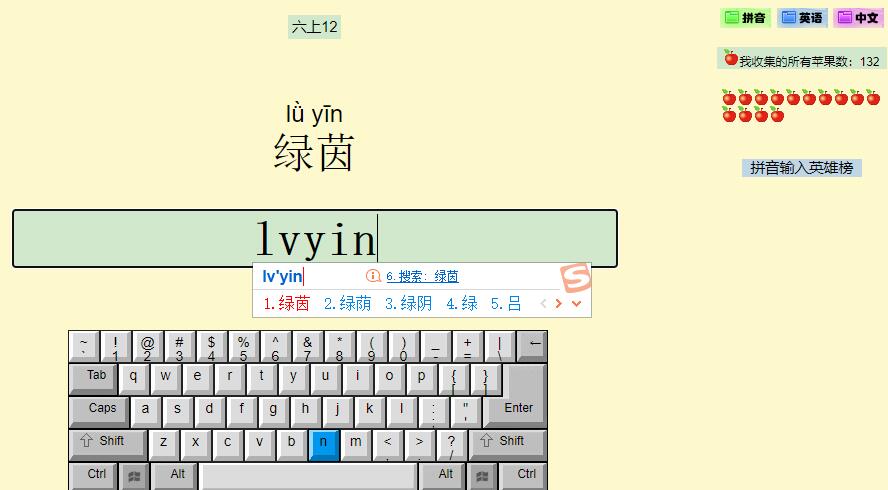Viewport: 888px width, 490px height.
Task: Click the space bar key
Action: point(308,477)
